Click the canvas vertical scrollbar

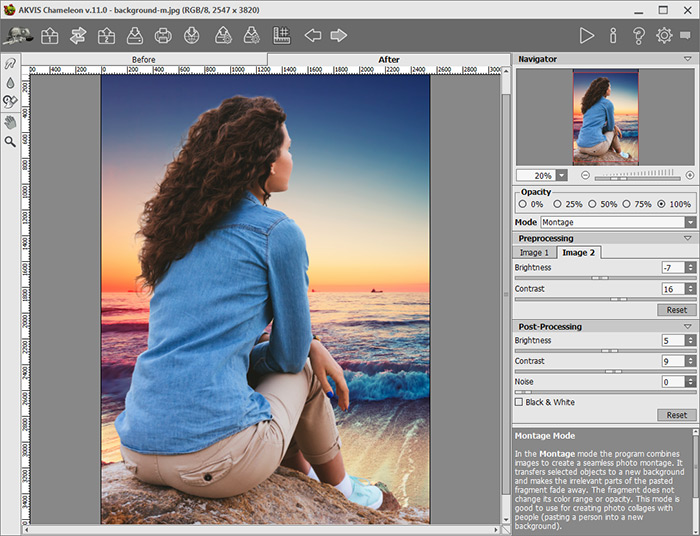(x=506, y=295)
